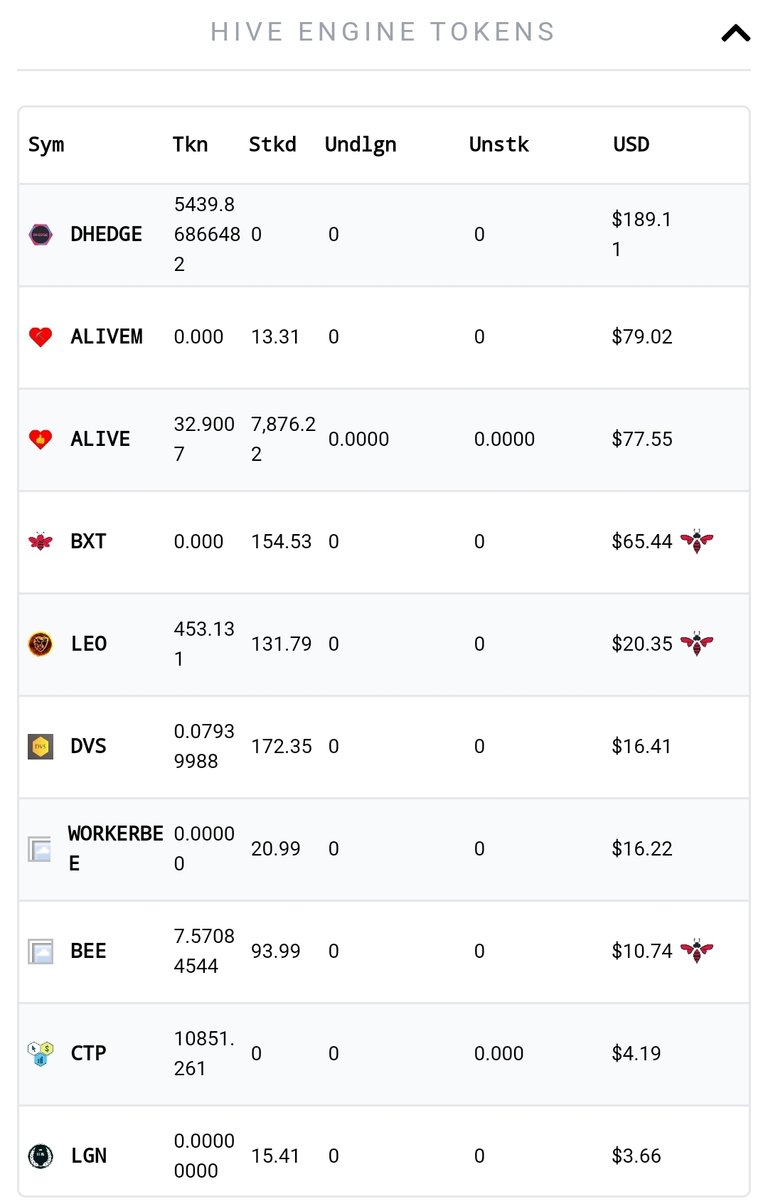The height and width of the screenshot is (1204, 768).
Task: Click the DHEDGE token icon
Action: point(40,235)
